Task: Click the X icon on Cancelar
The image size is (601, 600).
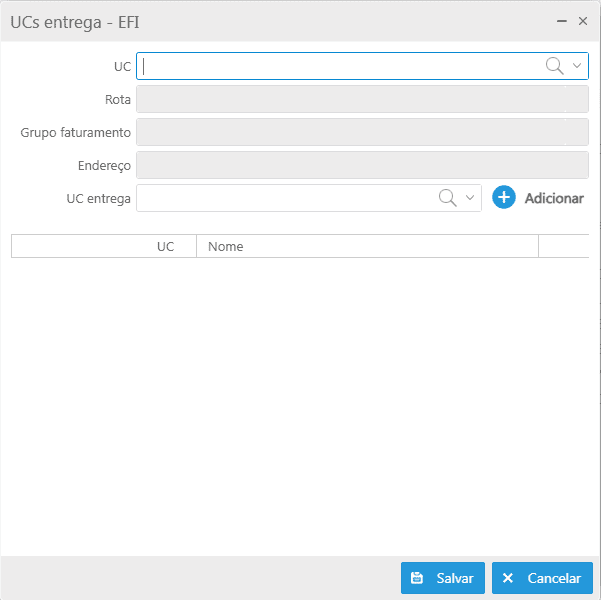Action: pos(508,578)
